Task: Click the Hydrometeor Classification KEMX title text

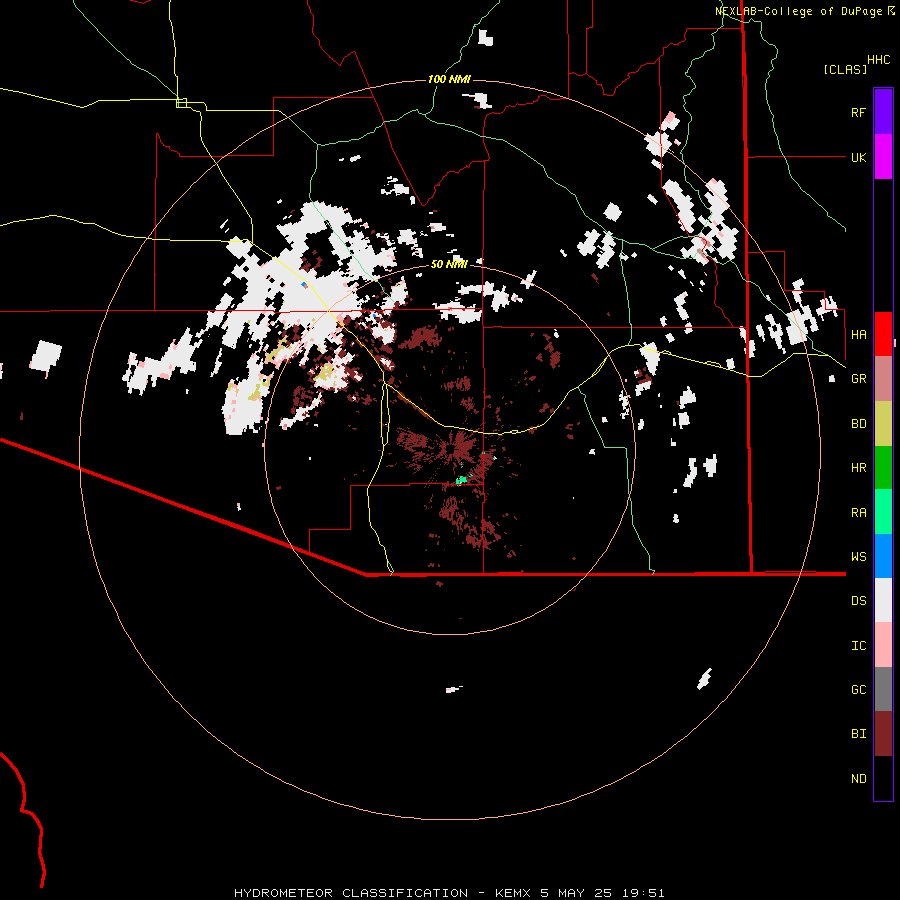Action: [449, 893]
